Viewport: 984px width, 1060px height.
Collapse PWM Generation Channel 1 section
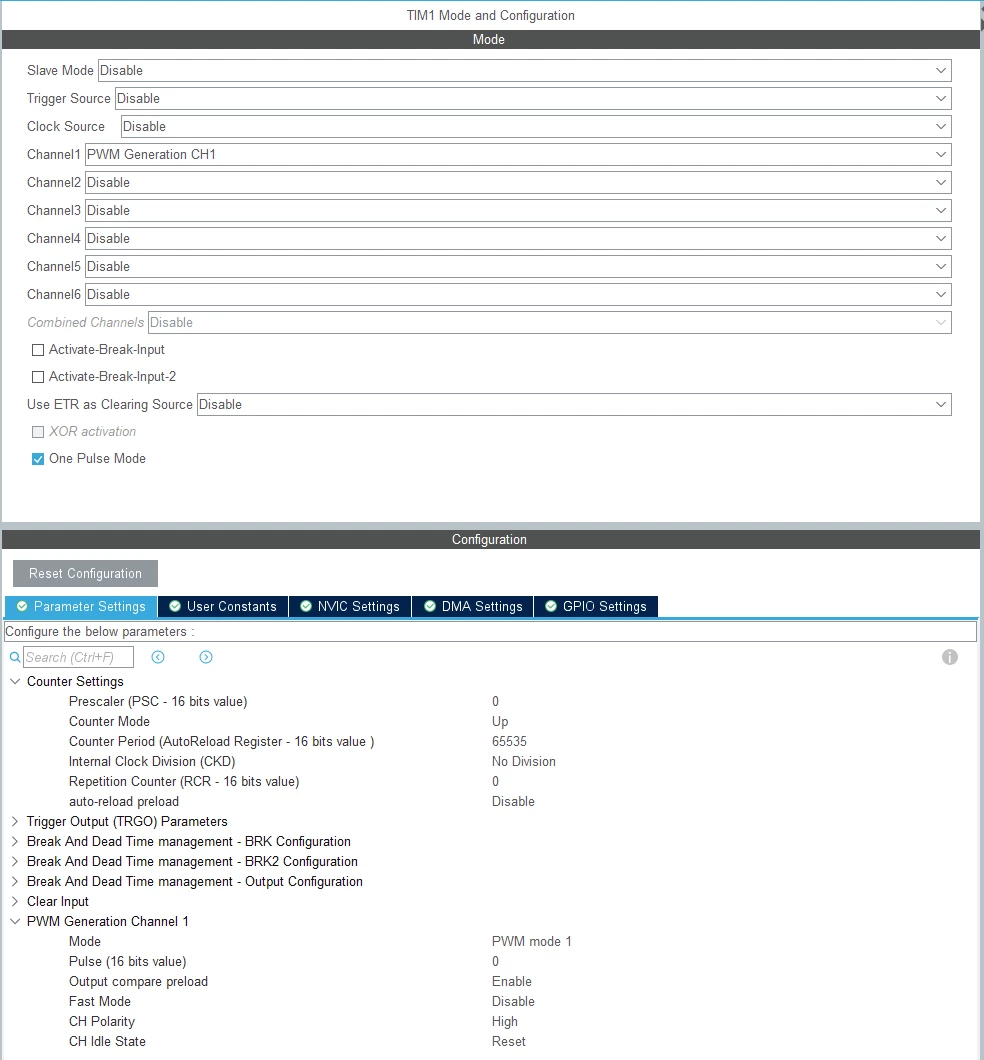coord(15,921)
